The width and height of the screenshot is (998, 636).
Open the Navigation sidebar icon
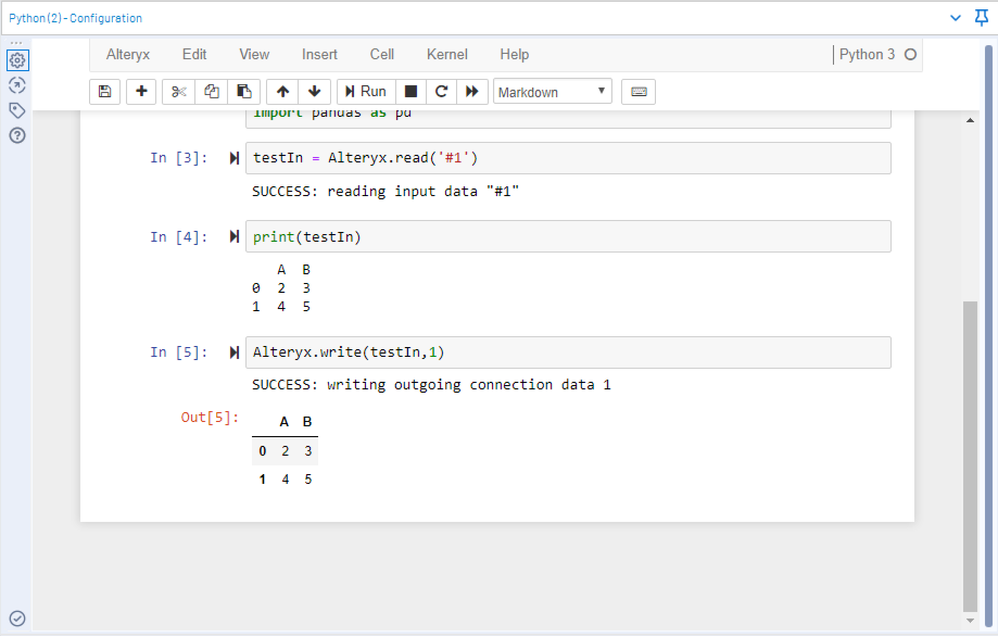point(17,85)
